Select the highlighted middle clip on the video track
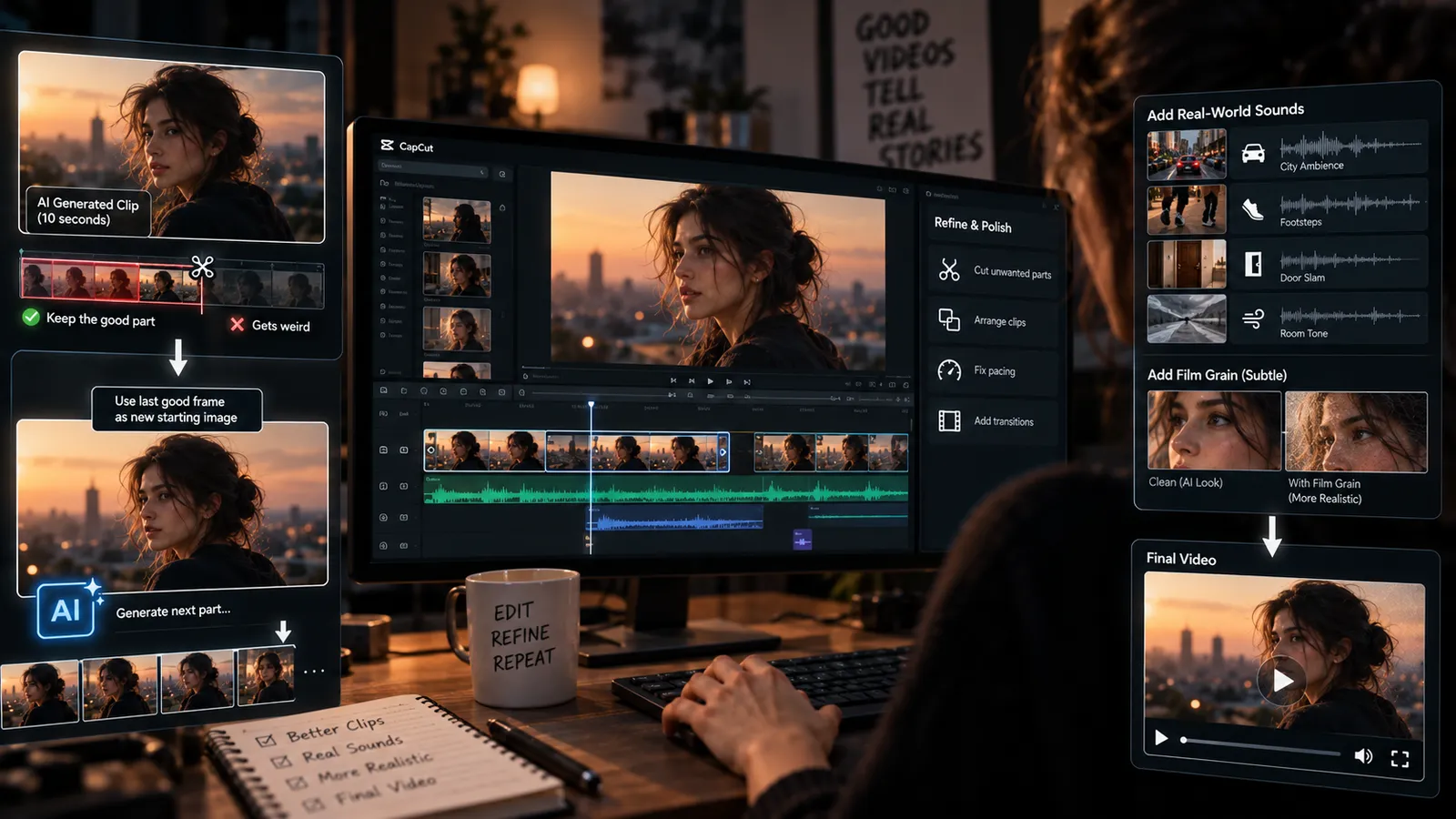Image resolution: width=1456 pixels, height=819 pixels. click(637, 451)
